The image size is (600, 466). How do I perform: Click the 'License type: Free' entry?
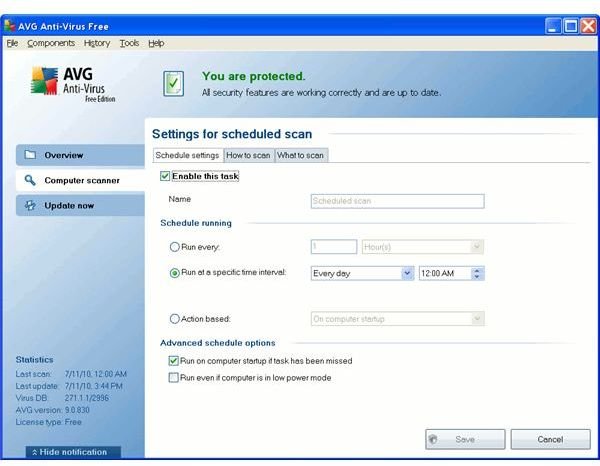tap(49, 422)
